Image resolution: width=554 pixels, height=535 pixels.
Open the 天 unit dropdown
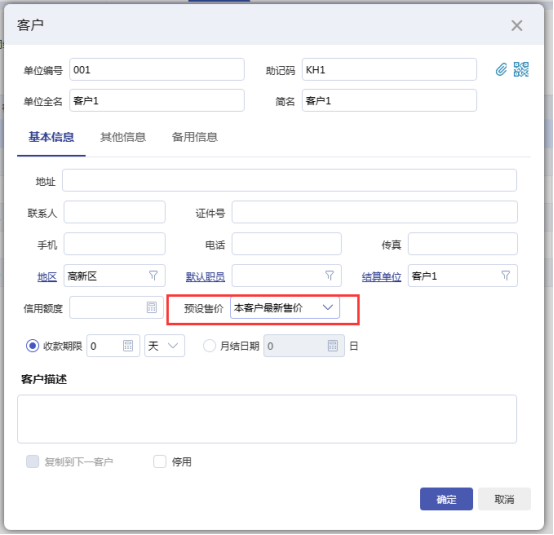click(164, 346)
